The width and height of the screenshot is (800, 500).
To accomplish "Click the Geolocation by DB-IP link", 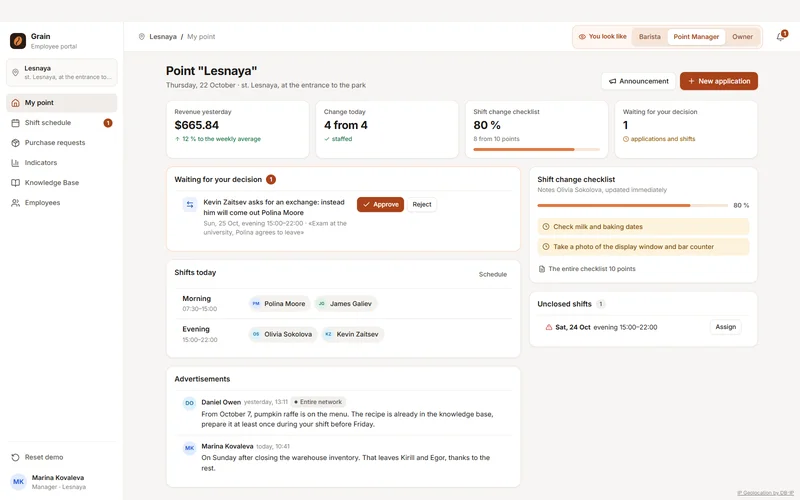I will pyautogui.click(x=766, y=493).
